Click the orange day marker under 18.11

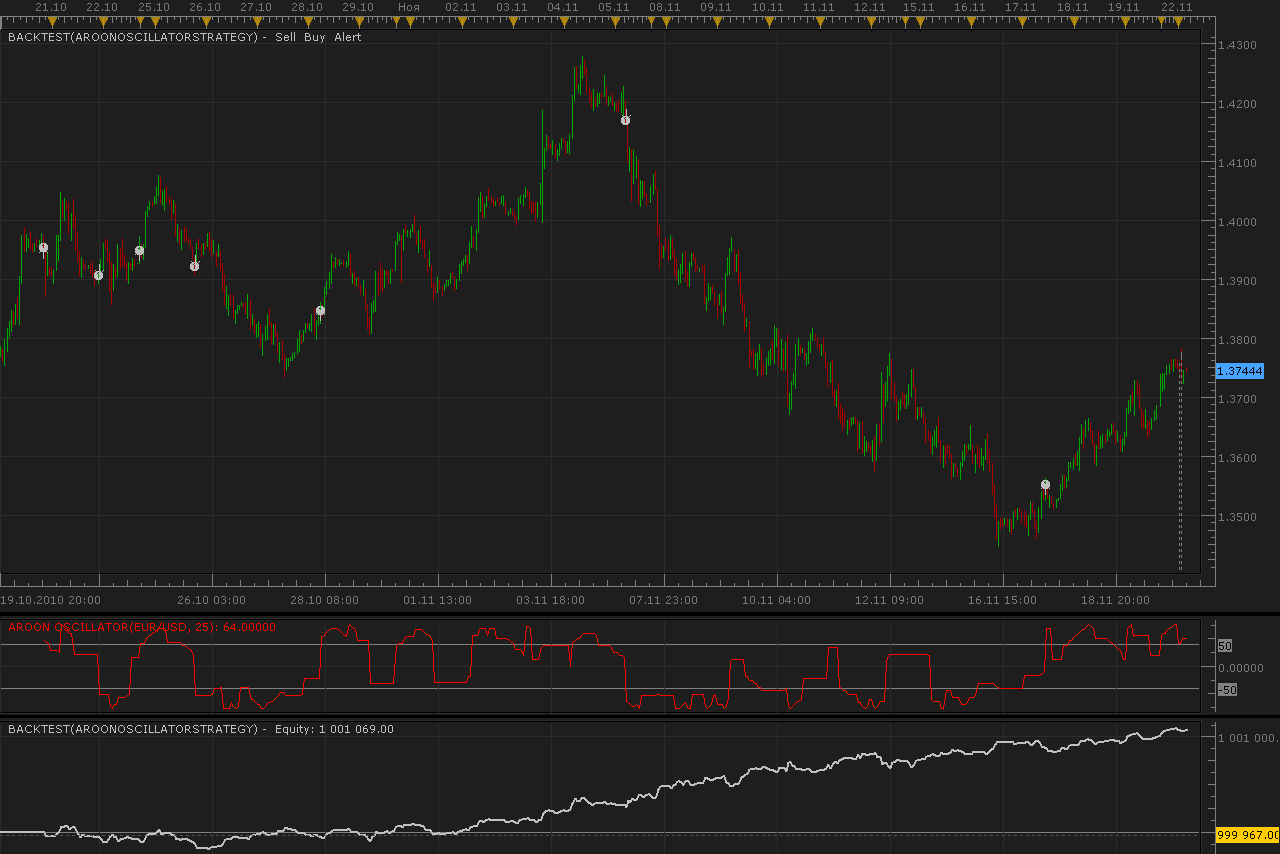[x=1074, y=20]
